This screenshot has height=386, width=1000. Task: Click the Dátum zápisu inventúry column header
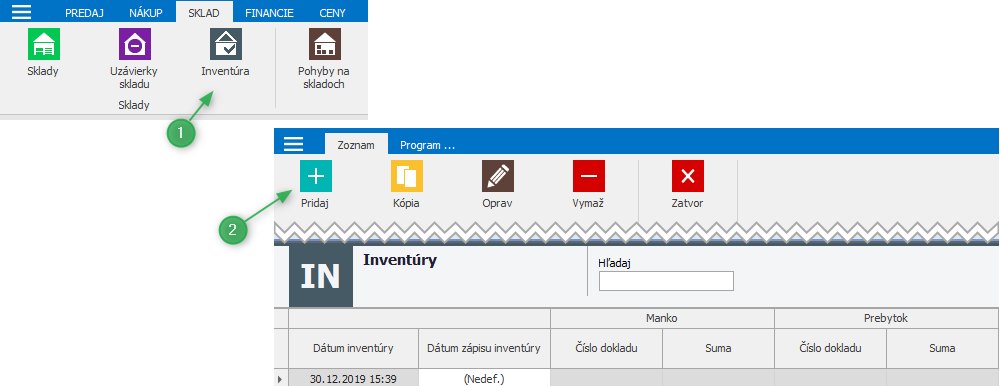click(x=484, y=348)
